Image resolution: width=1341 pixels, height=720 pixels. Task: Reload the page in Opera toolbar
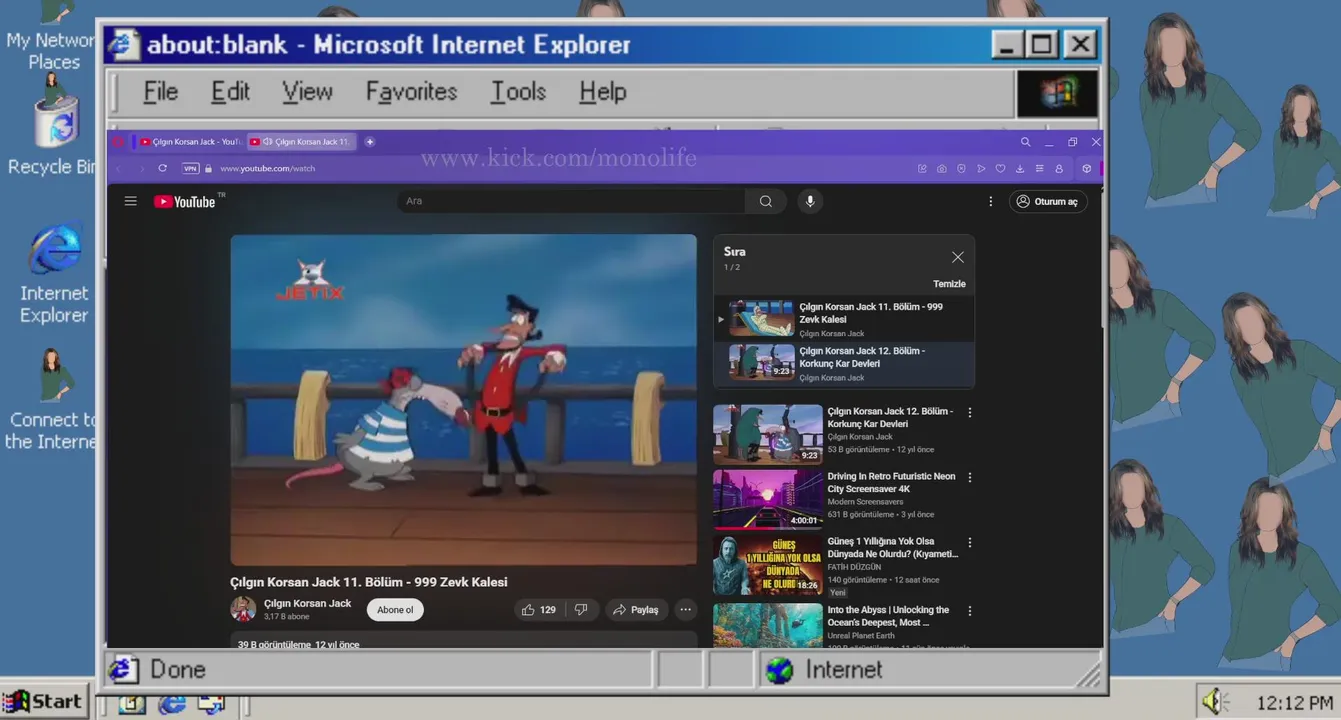162,168
